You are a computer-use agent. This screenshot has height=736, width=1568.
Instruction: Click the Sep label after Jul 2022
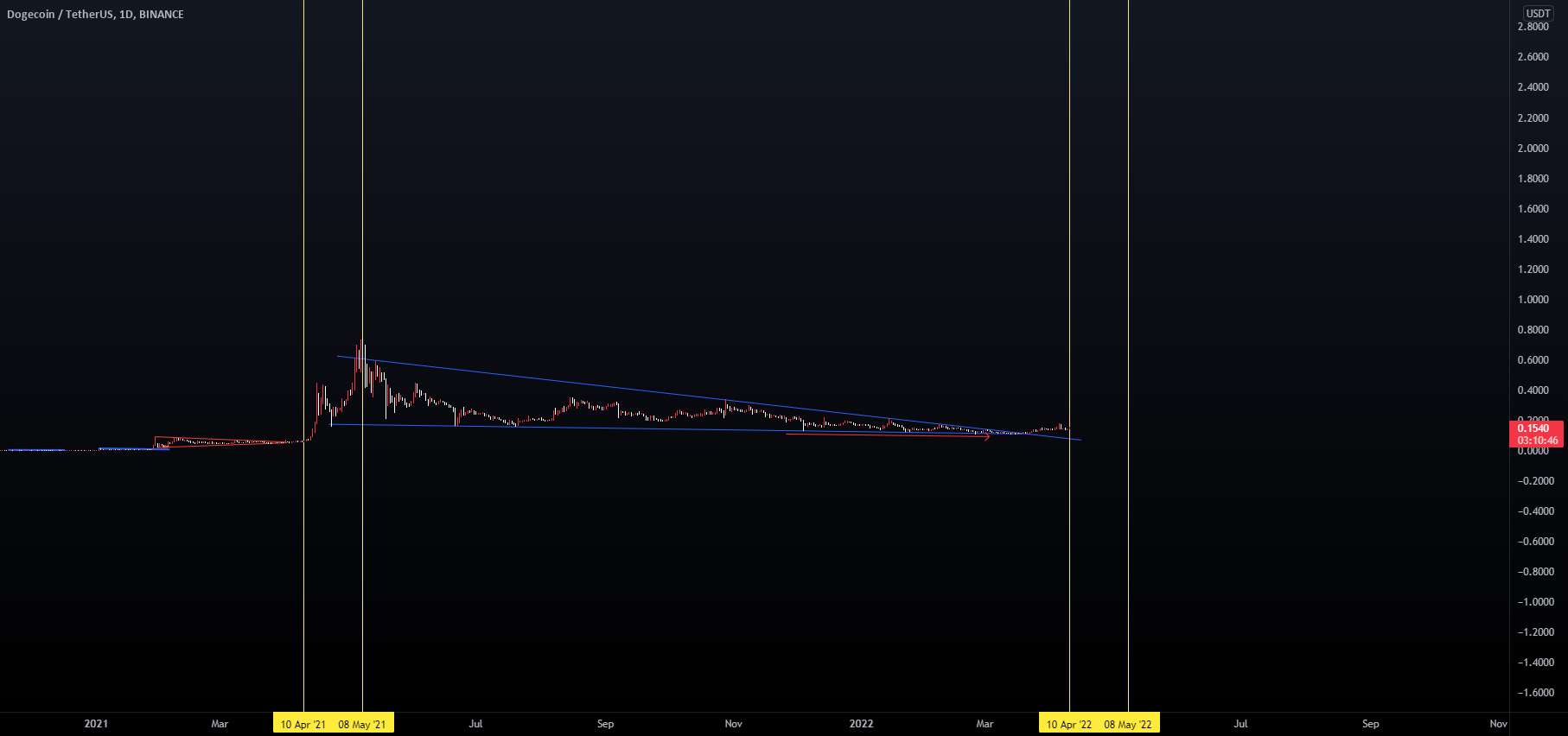tap(1370, 724)
